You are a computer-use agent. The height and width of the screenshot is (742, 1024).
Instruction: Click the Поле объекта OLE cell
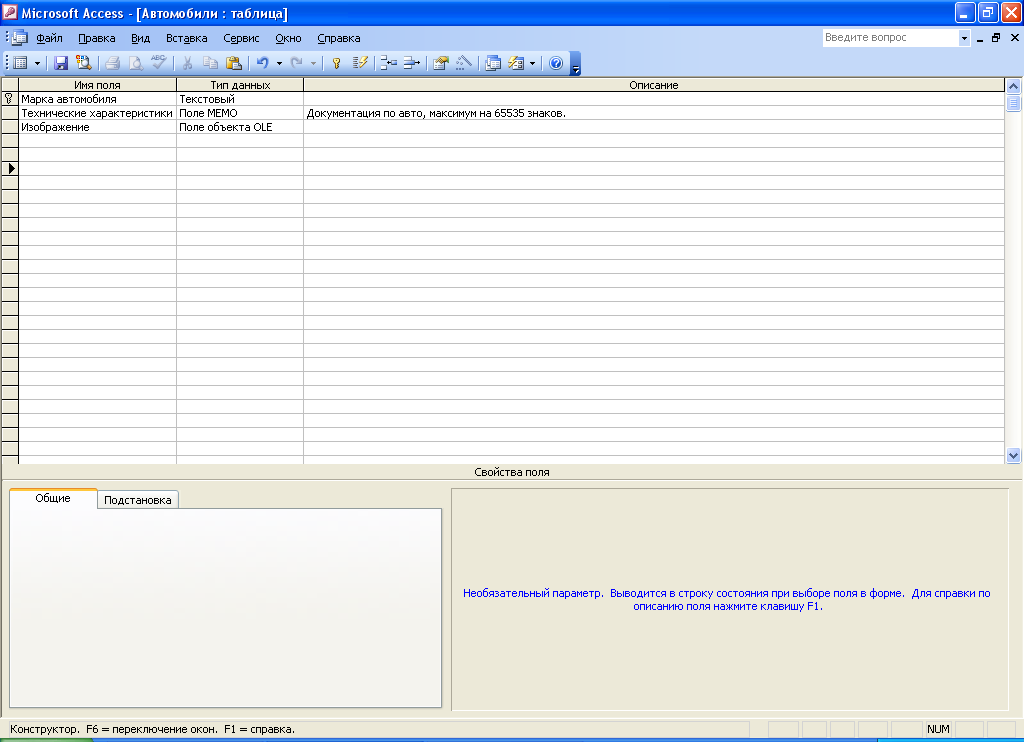[x=240, y=127]
